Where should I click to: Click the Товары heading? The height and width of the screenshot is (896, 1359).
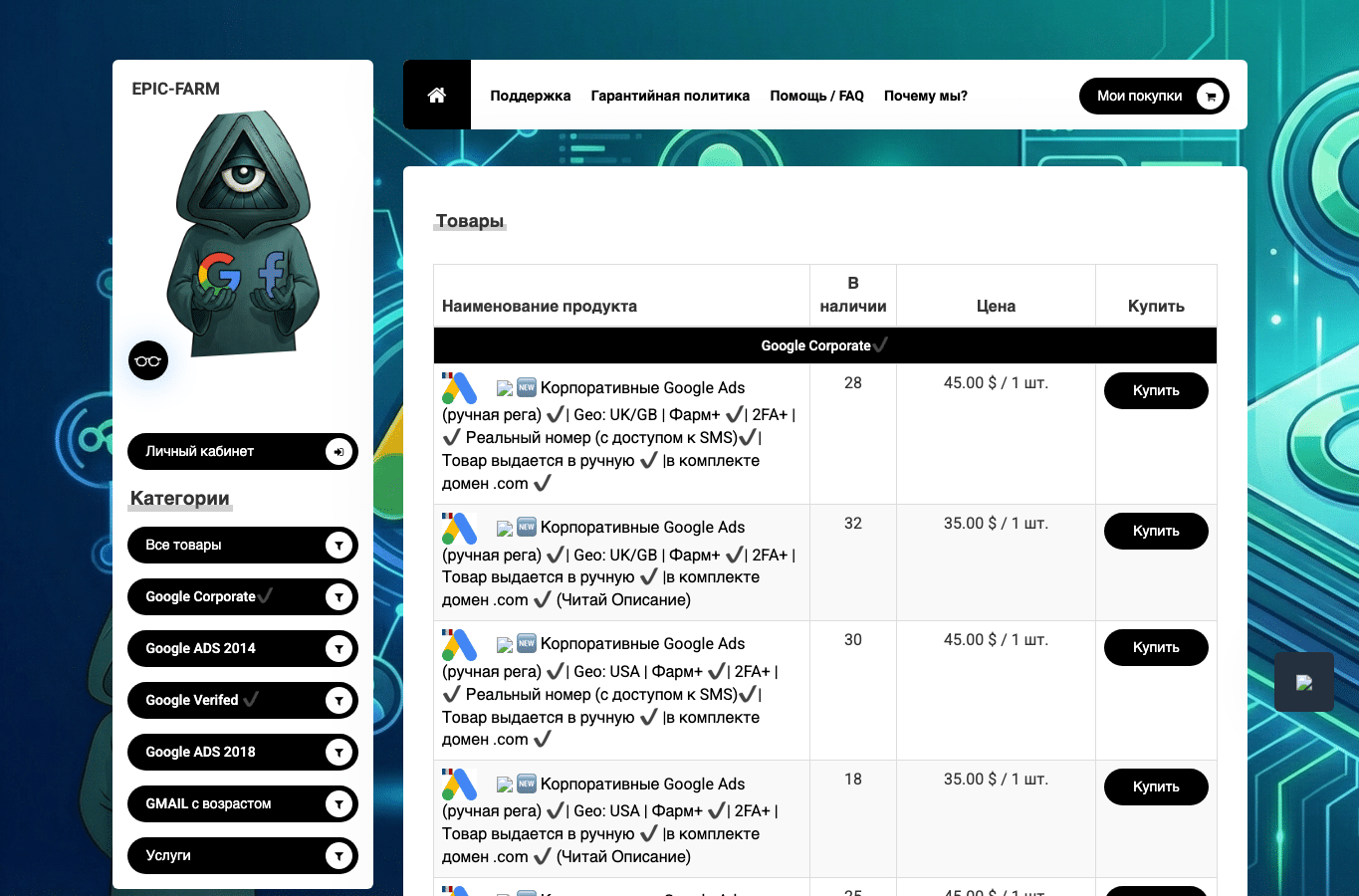tap(470, 221)
